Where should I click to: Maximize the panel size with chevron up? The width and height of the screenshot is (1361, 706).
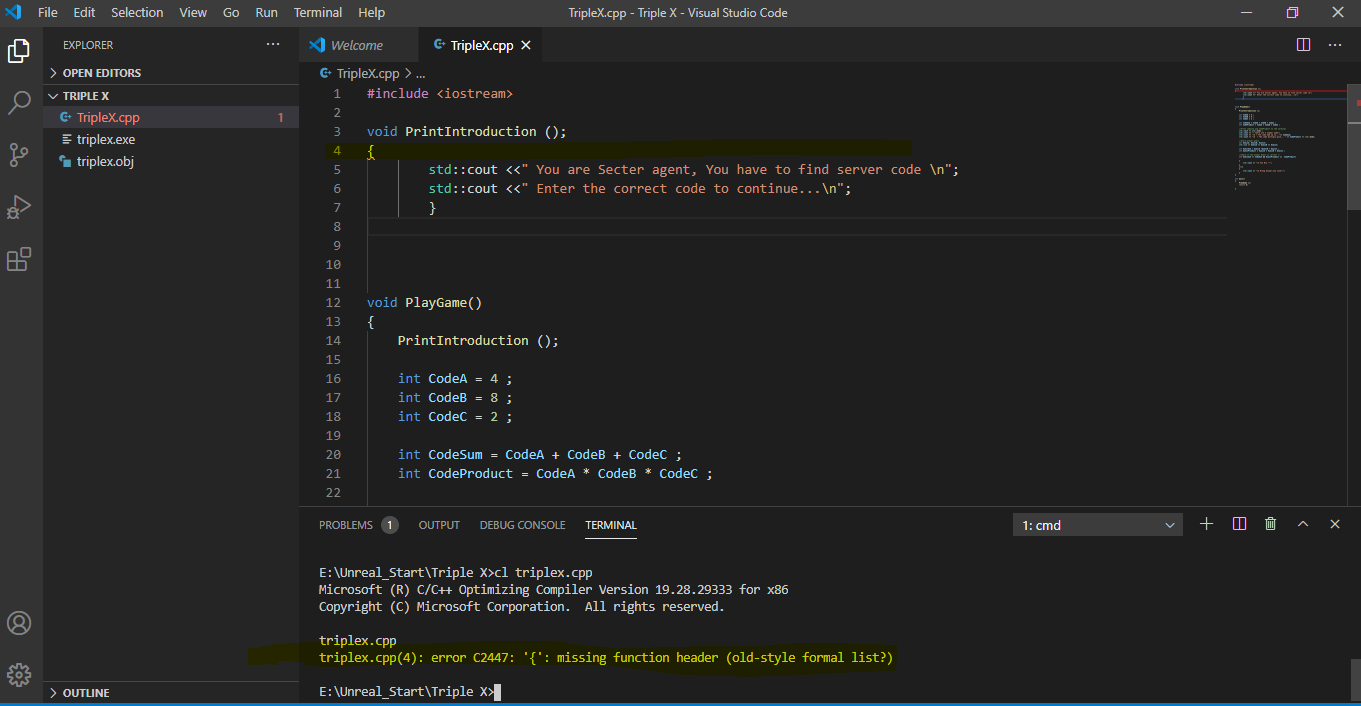(x=1303, y=524)
